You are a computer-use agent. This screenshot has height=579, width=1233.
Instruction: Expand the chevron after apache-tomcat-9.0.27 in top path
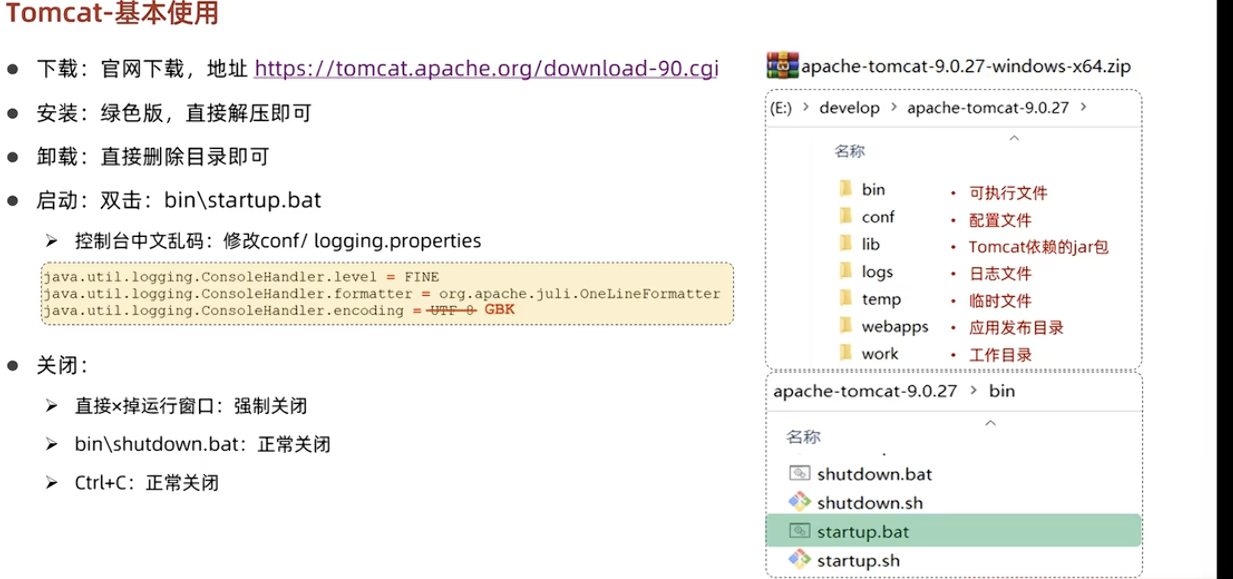[1084, 107]
